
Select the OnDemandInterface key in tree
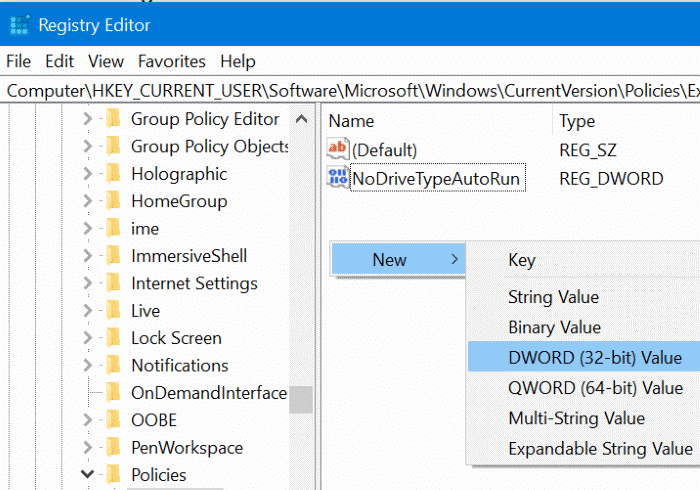tap(208, 393)
